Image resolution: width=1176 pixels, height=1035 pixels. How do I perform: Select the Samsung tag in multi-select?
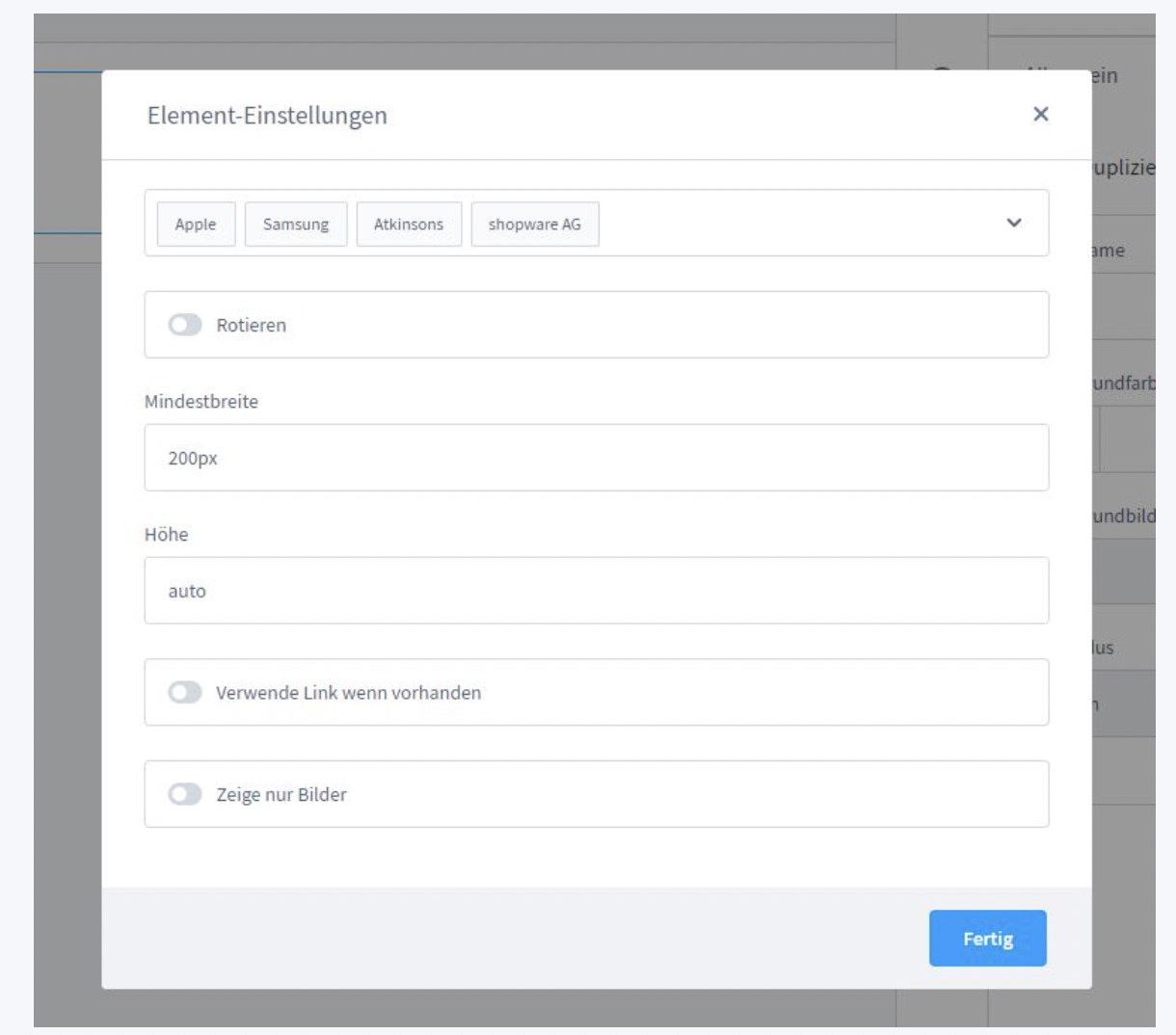pos(295,224)
